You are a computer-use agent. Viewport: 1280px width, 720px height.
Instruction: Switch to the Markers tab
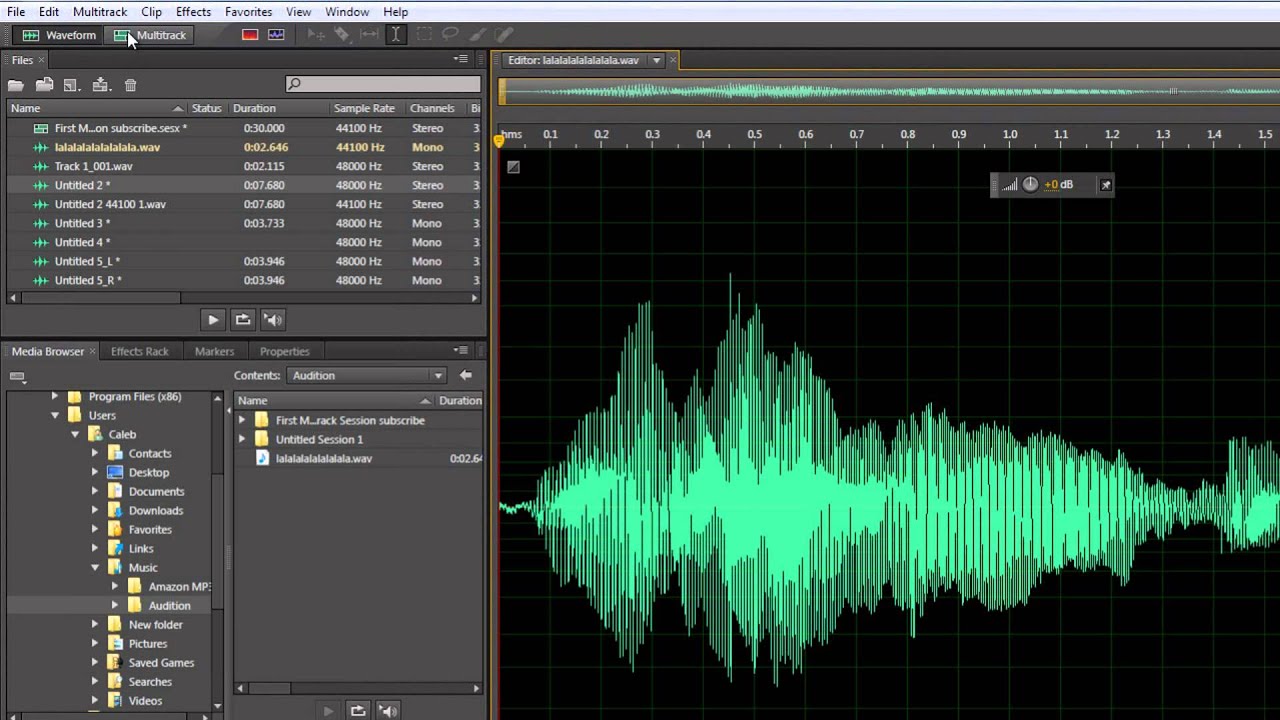click(x=214, y=351)
